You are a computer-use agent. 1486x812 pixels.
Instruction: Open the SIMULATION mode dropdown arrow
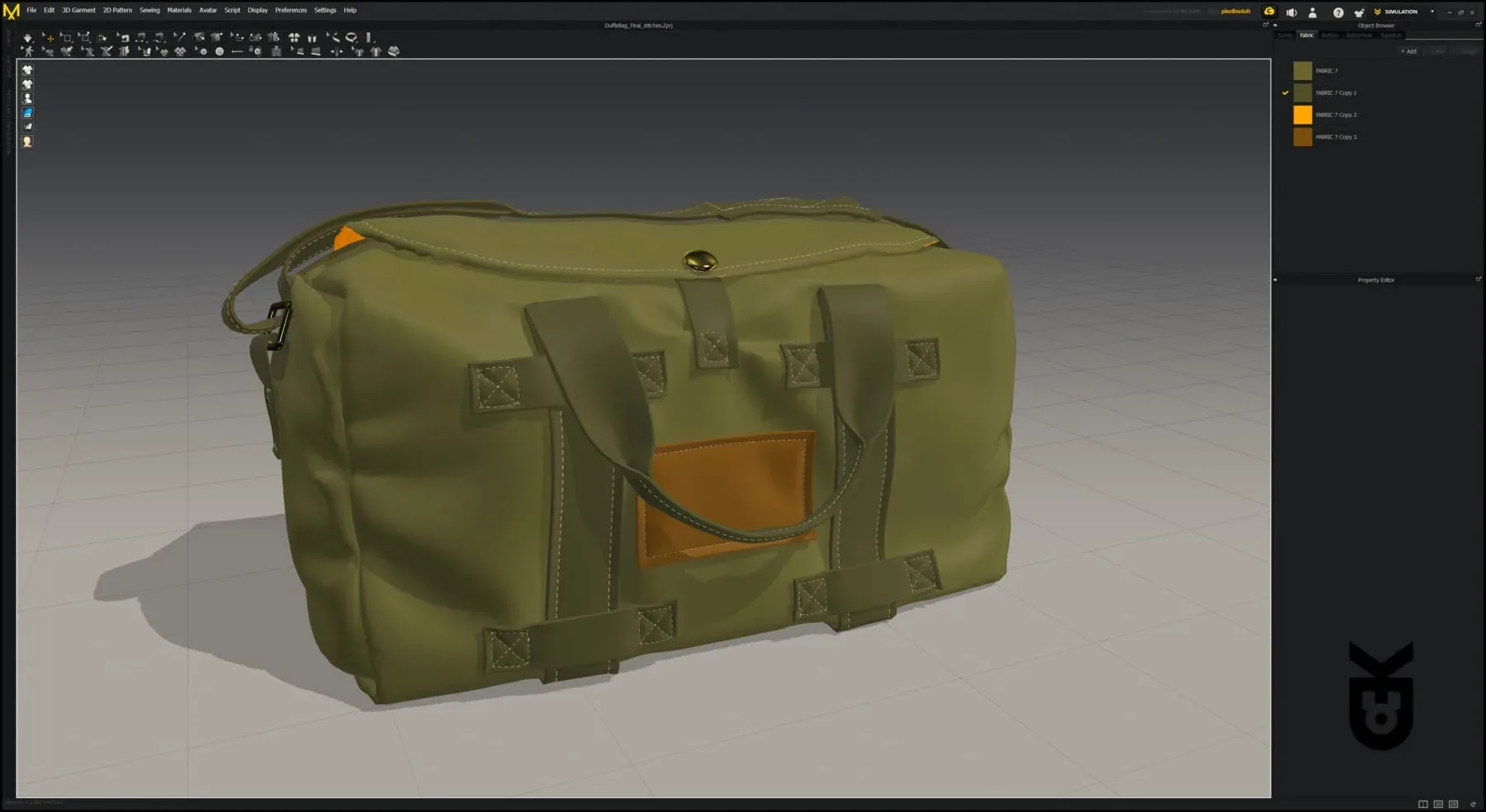pos(1432,12)
